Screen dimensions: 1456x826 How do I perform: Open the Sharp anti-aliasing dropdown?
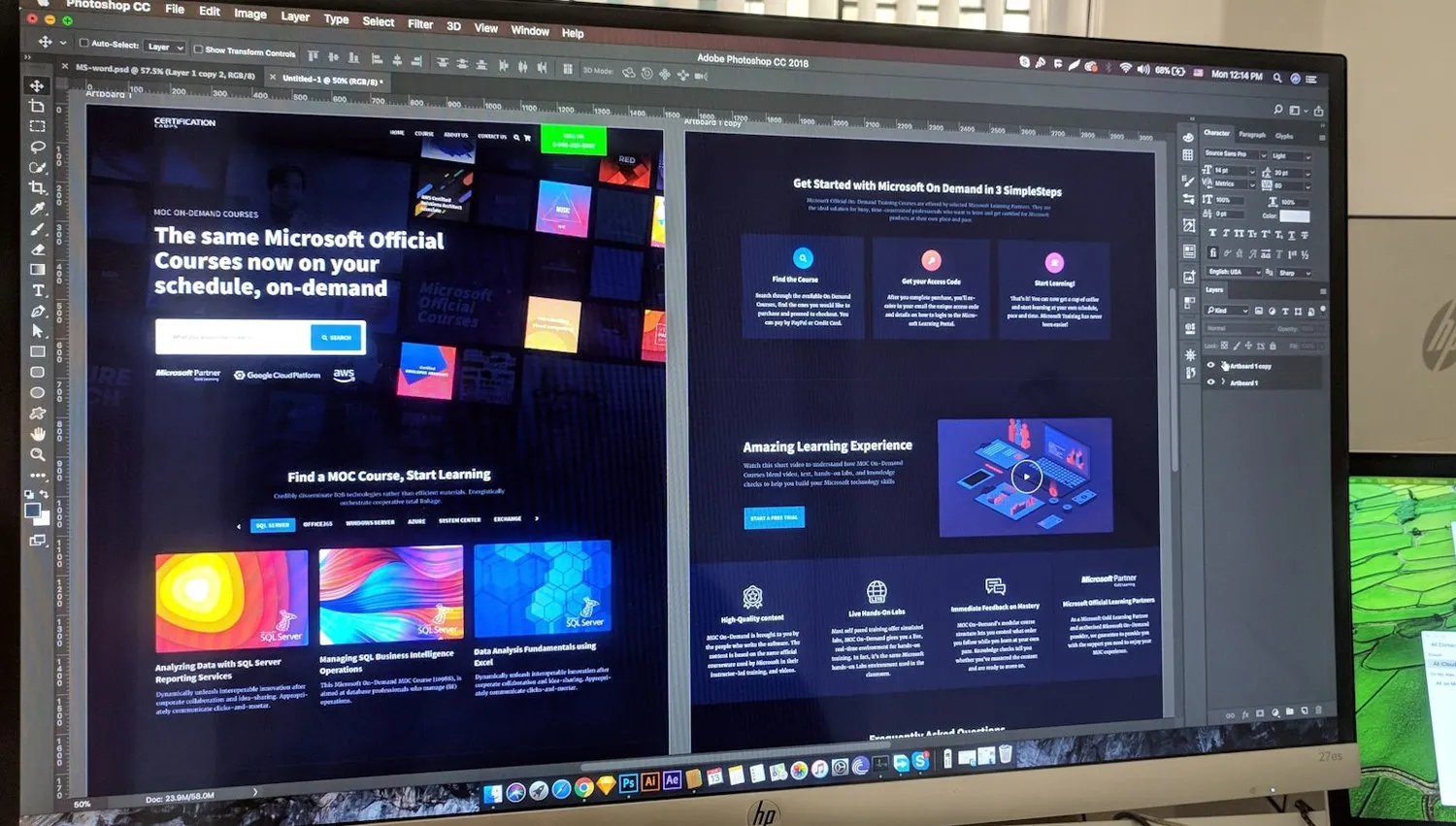[1295, 273]
